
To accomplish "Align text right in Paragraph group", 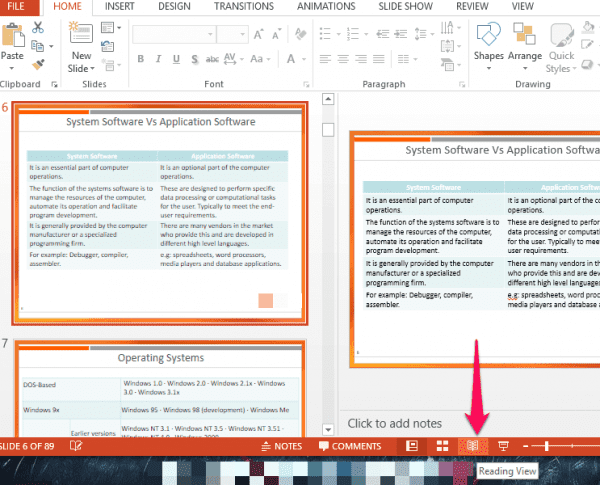I will [x=360, y=59].
